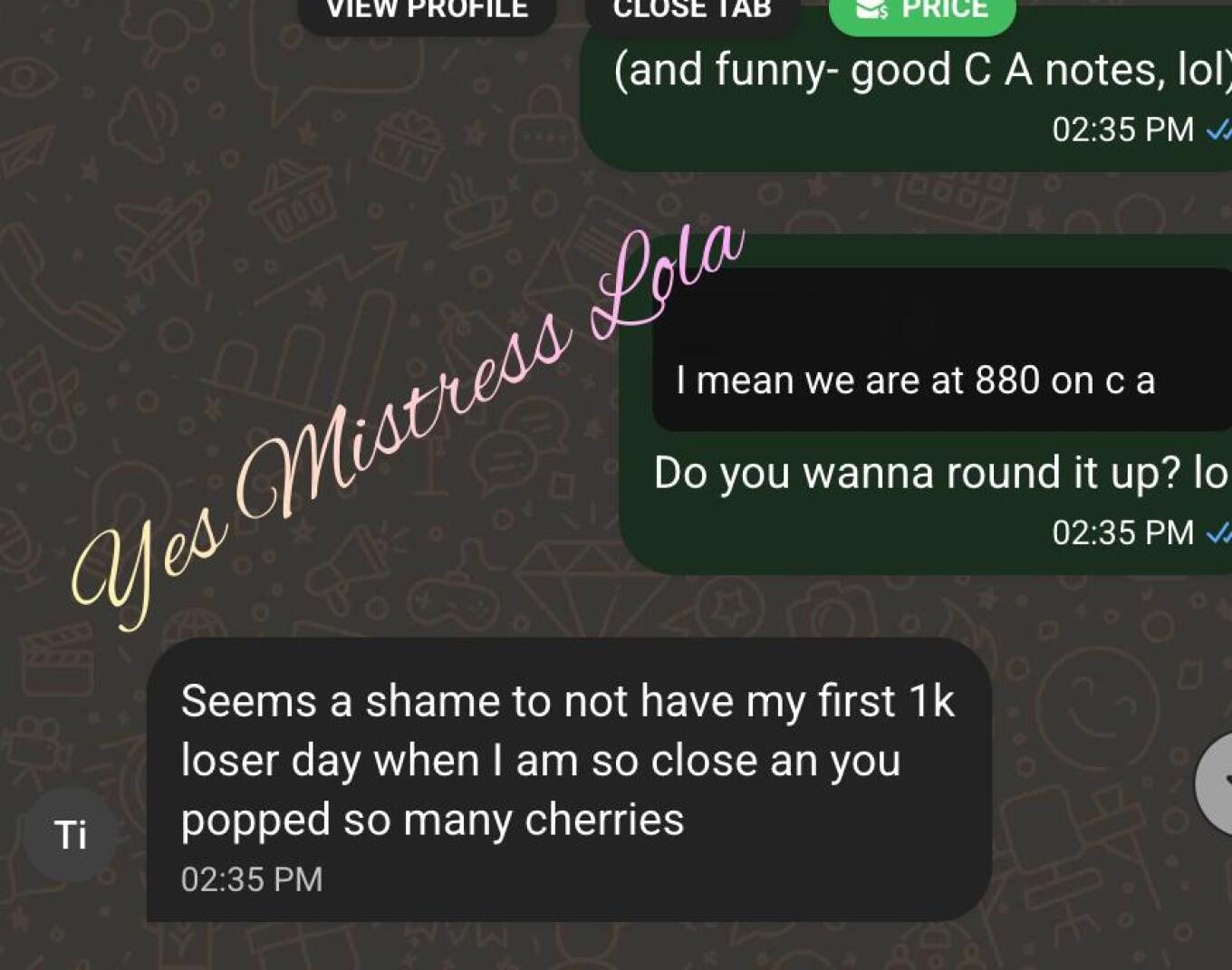Tap the green PRICE button
The image size is (1232, 970).
pos(922,11)
